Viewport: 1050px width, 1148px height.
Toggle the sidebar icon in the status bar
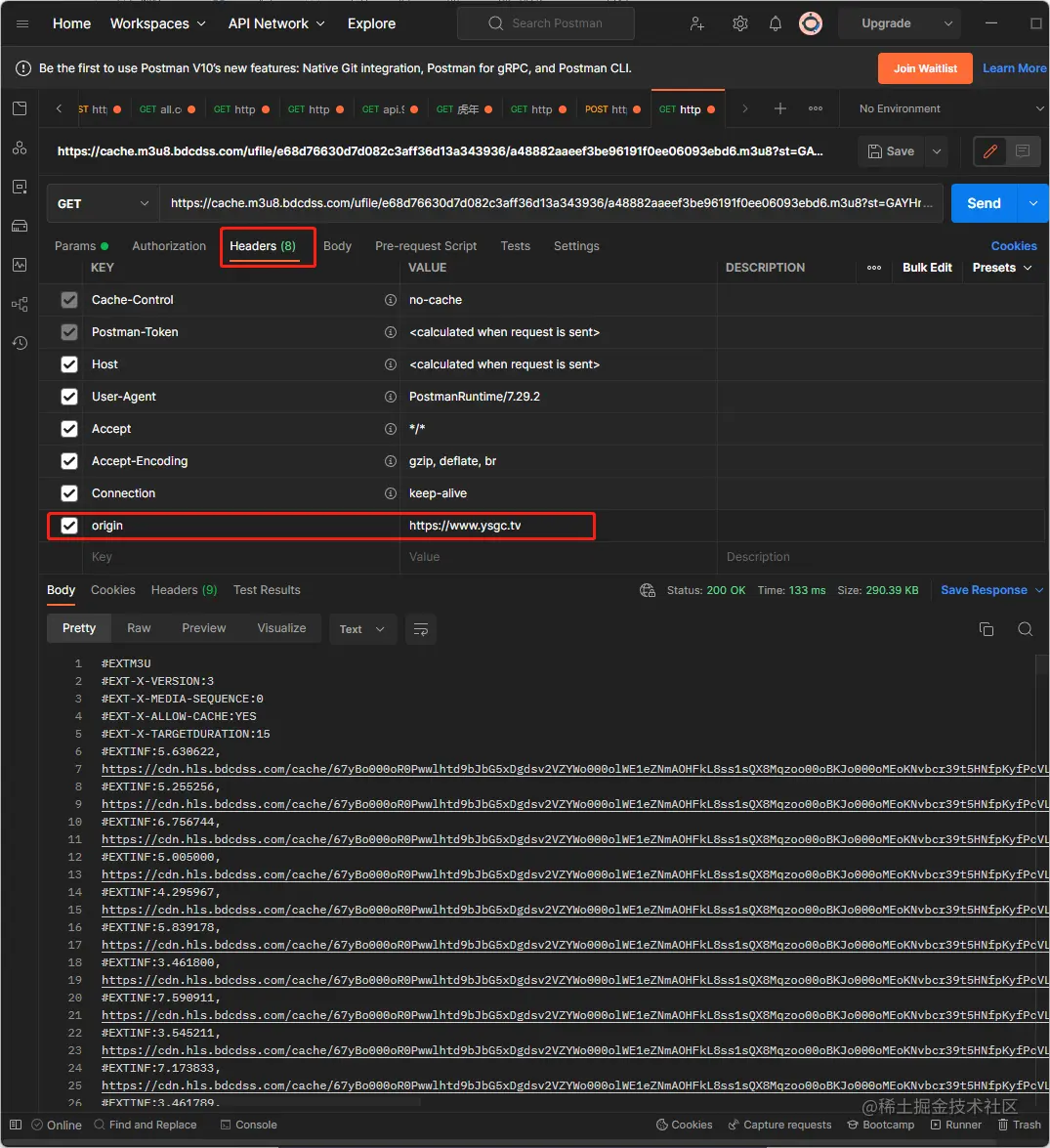(x=16, y=1125)
